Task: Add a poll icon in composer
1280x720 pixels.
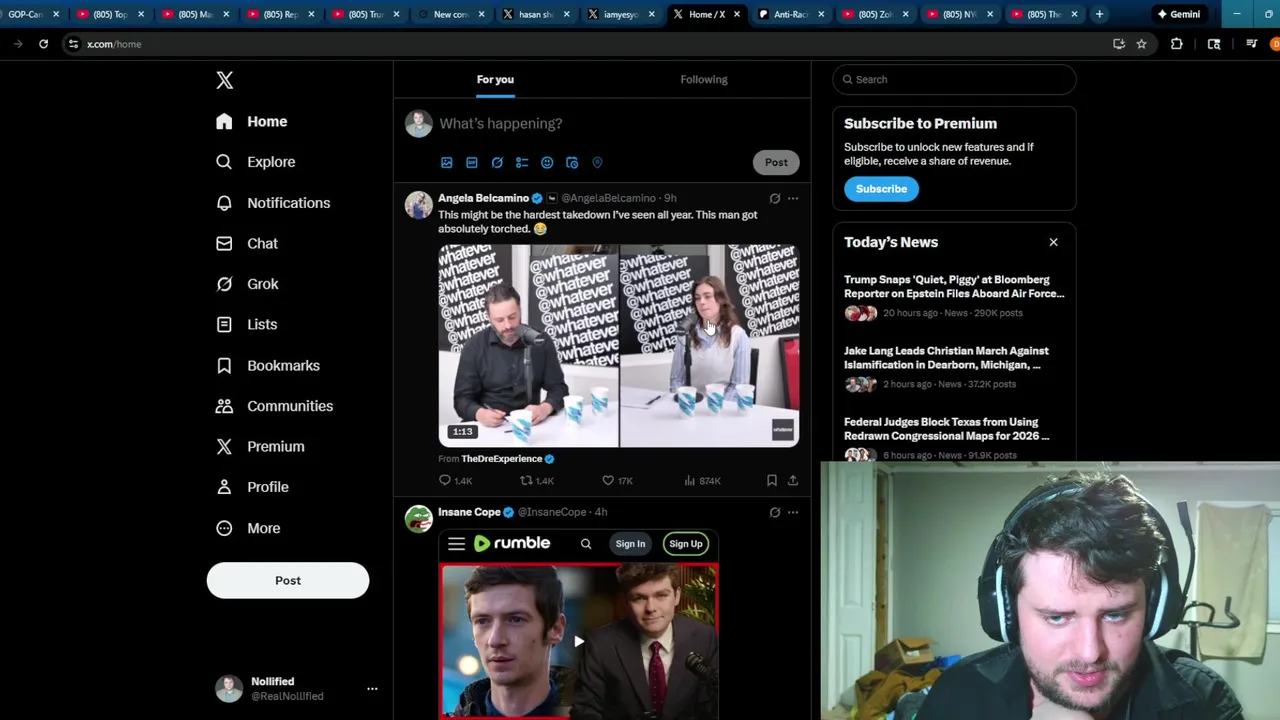Action: [522, 162]
